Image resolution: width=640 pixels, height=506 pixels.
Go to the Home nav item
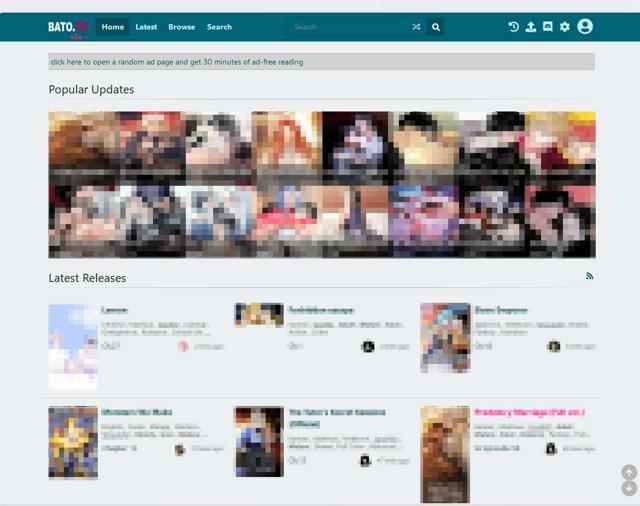pos(113,27)
